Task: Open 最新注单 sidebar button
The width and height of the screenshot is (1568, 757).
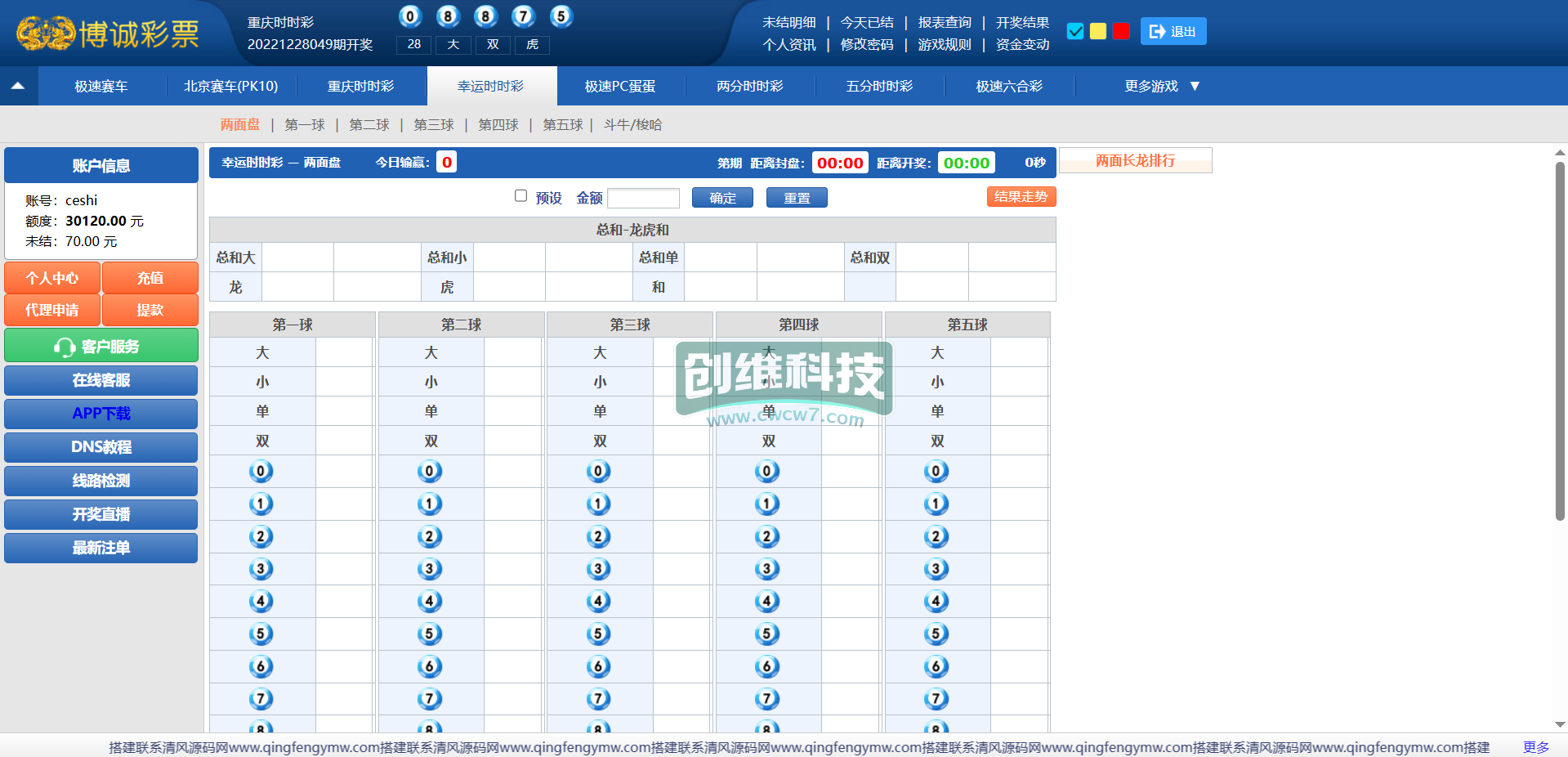Action: 101,548
